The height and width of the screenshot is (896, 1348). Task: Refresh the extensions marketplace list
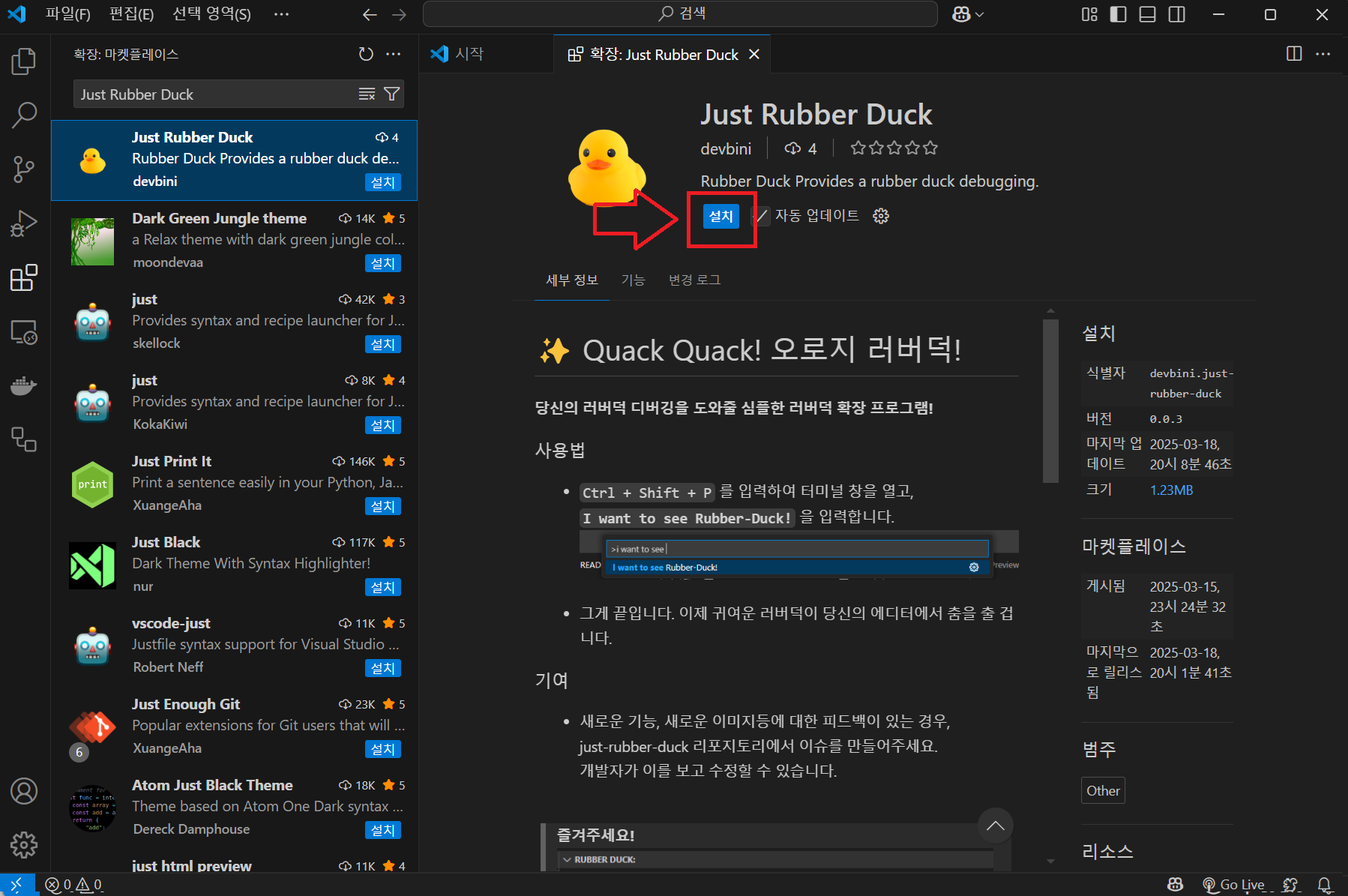pos(366,54)
